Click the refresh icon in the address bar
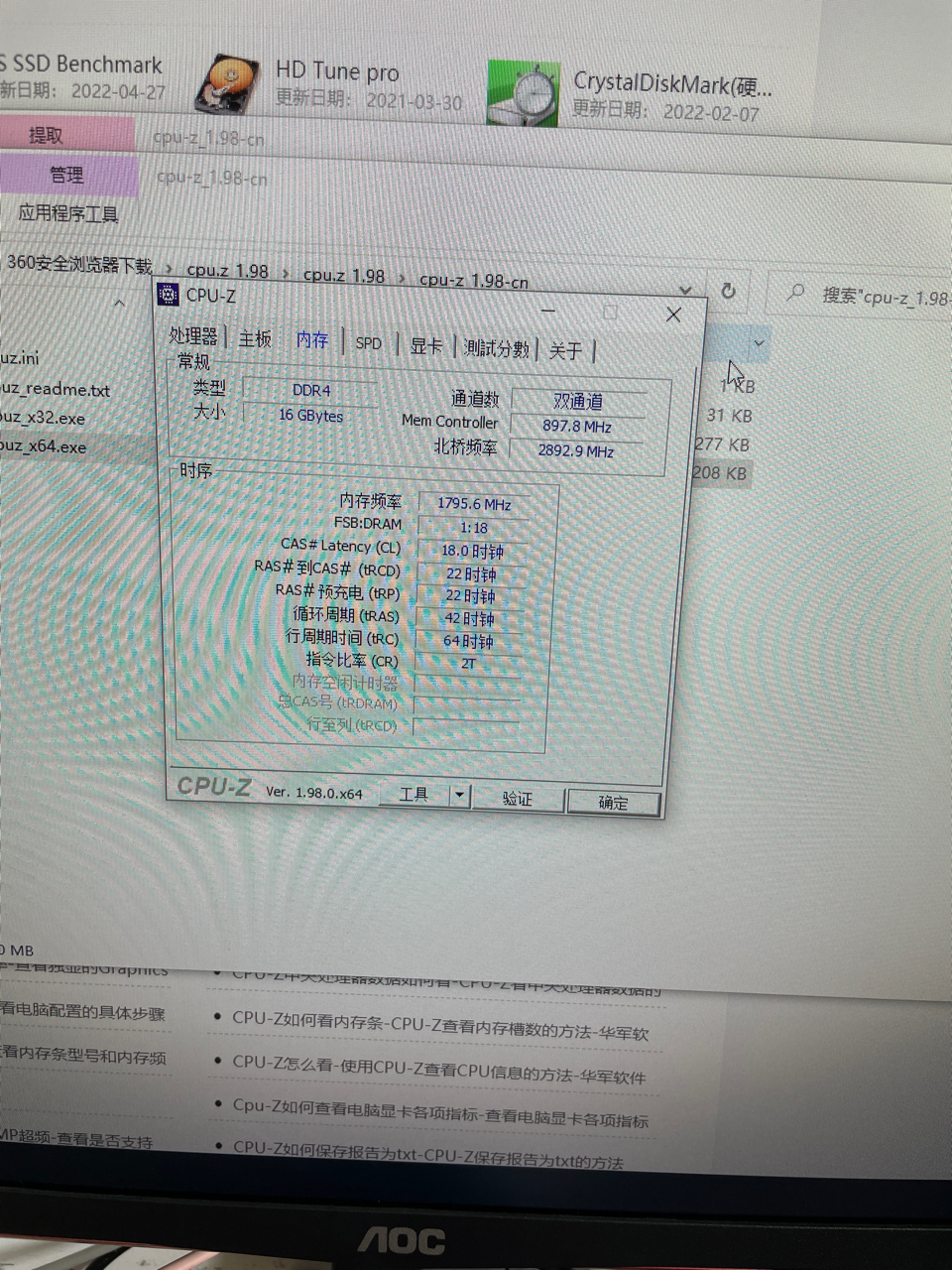Image resolution: width=952 pixels, height=1270 pixels. [x=729, y=290]
